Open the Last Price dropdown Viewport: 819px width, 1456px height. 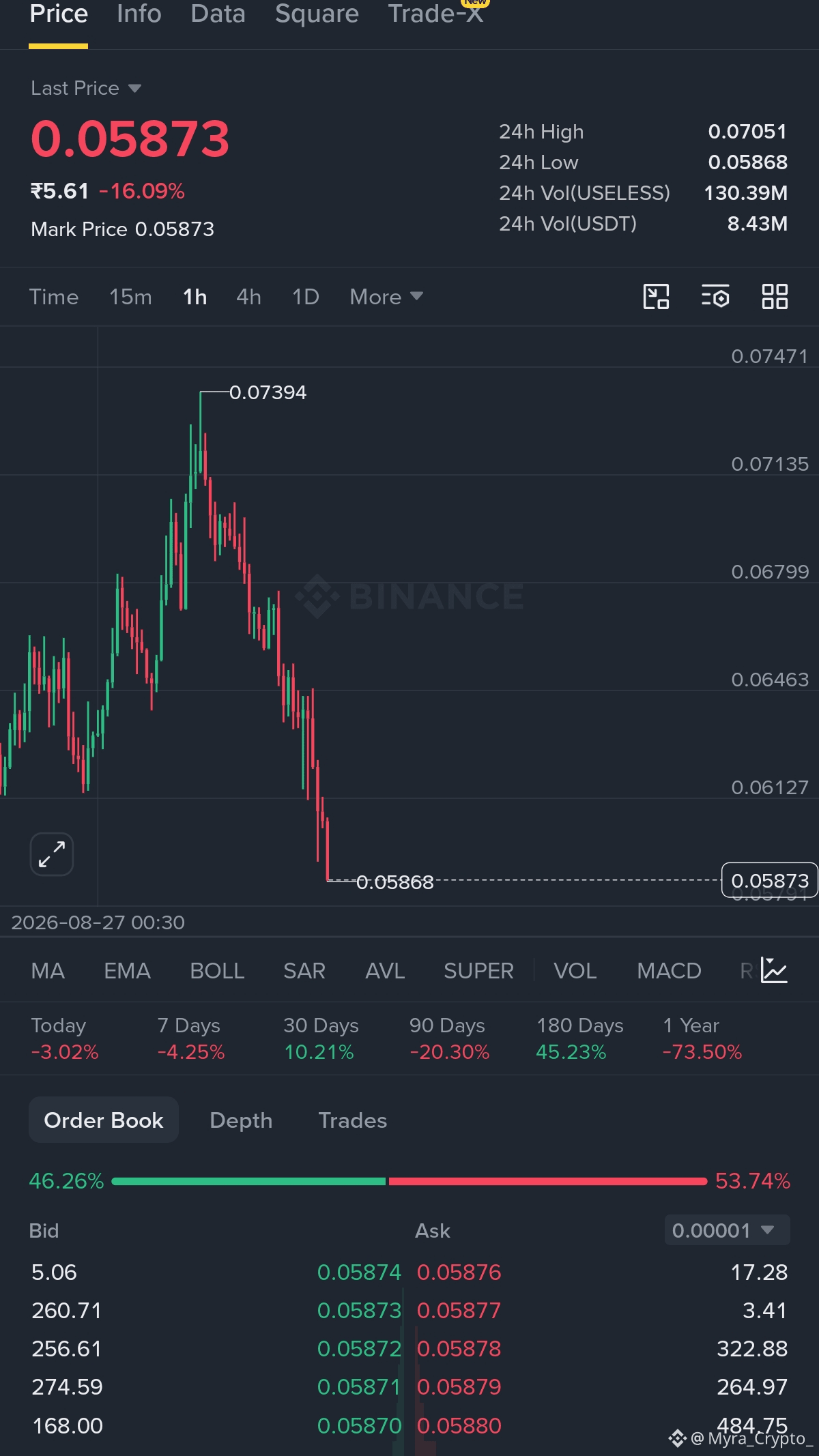[86, 88]
